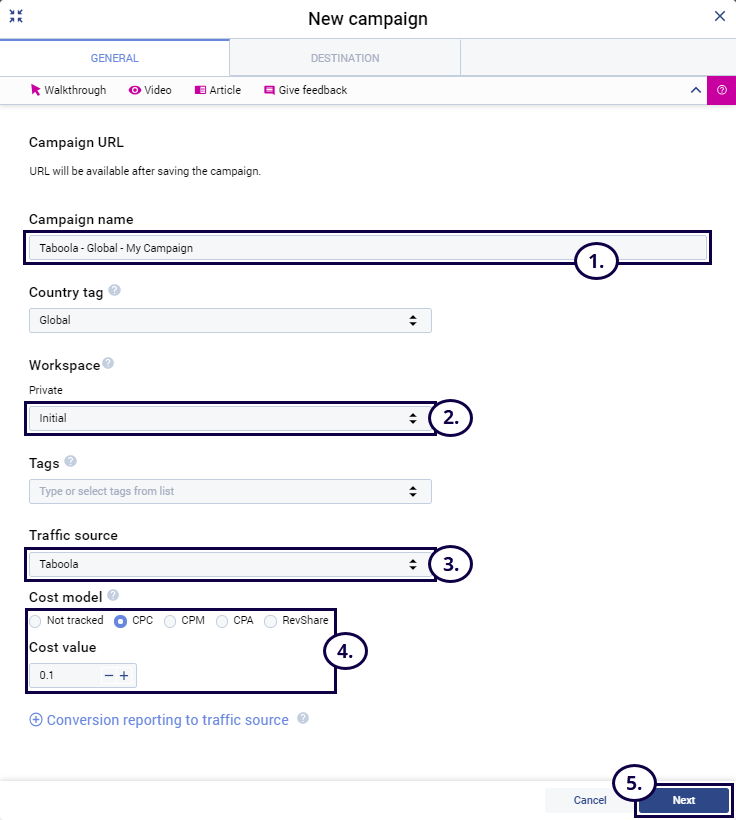
Task: Click help icon next to Workspace label
Action: [108, 364]
